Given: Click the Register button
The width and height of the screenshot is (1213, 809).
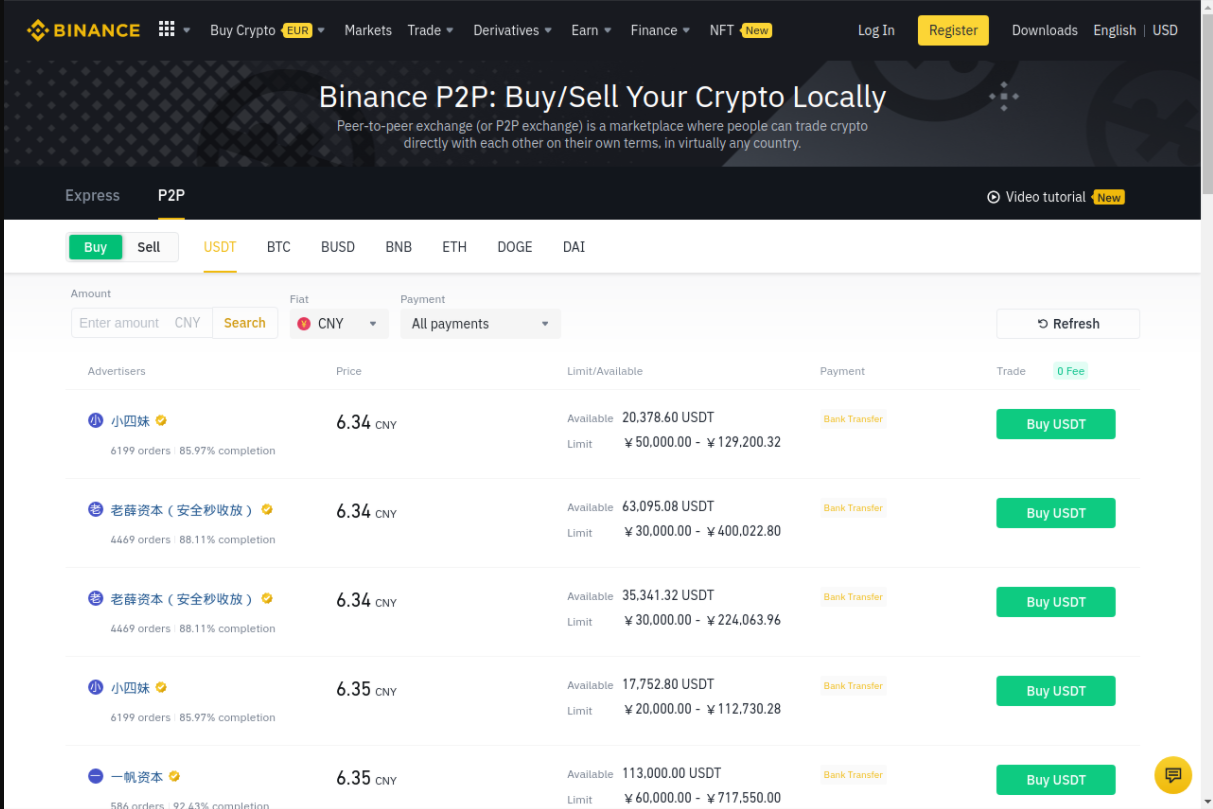Looking at the screenshot, I should pos(953,30).
